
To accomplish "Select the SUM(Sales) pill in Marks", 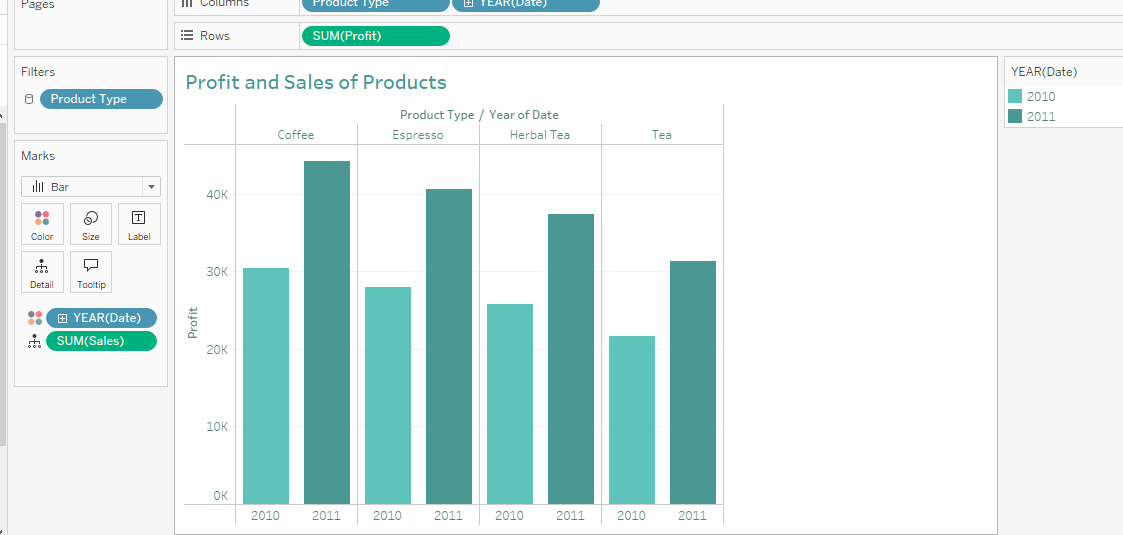I will (101, 341).
